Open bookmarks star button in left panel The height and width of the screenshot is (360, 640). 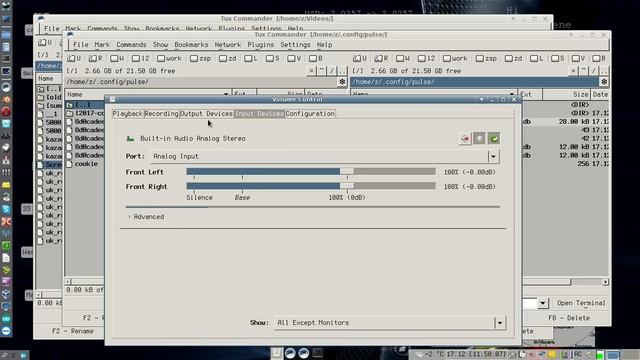pos(342,82)
